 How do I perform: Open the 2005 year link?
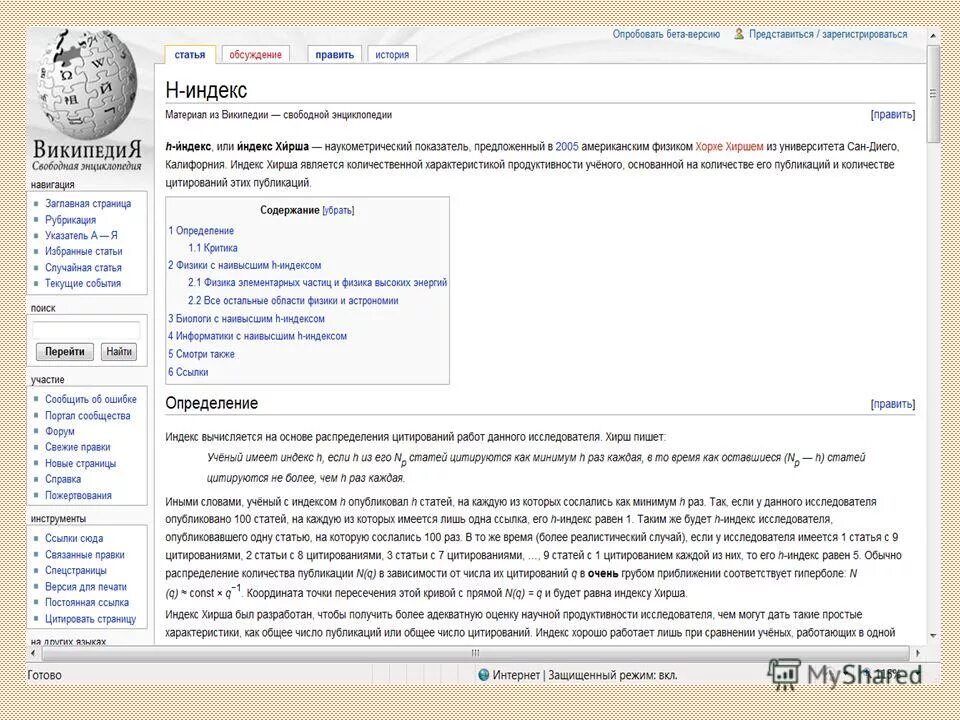tap(567, 147)
